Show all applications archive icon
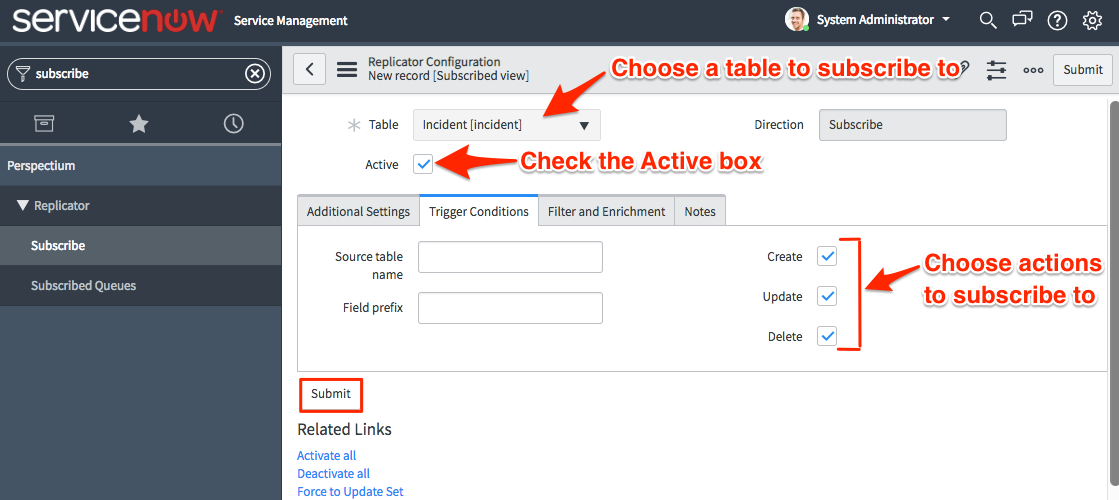 44,123
